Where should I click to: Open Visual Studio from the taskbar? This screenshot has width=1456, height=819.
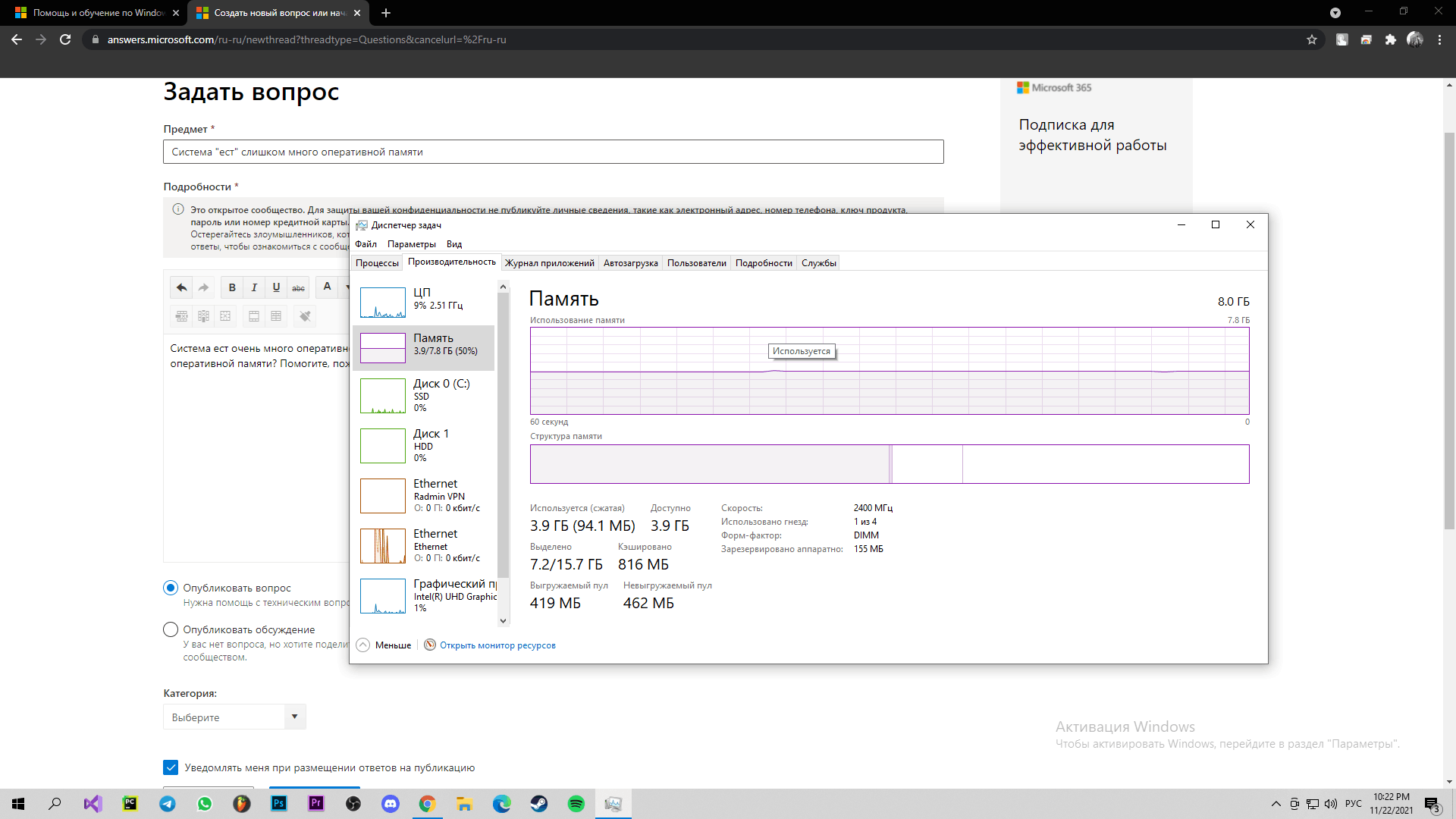point(93,804)
